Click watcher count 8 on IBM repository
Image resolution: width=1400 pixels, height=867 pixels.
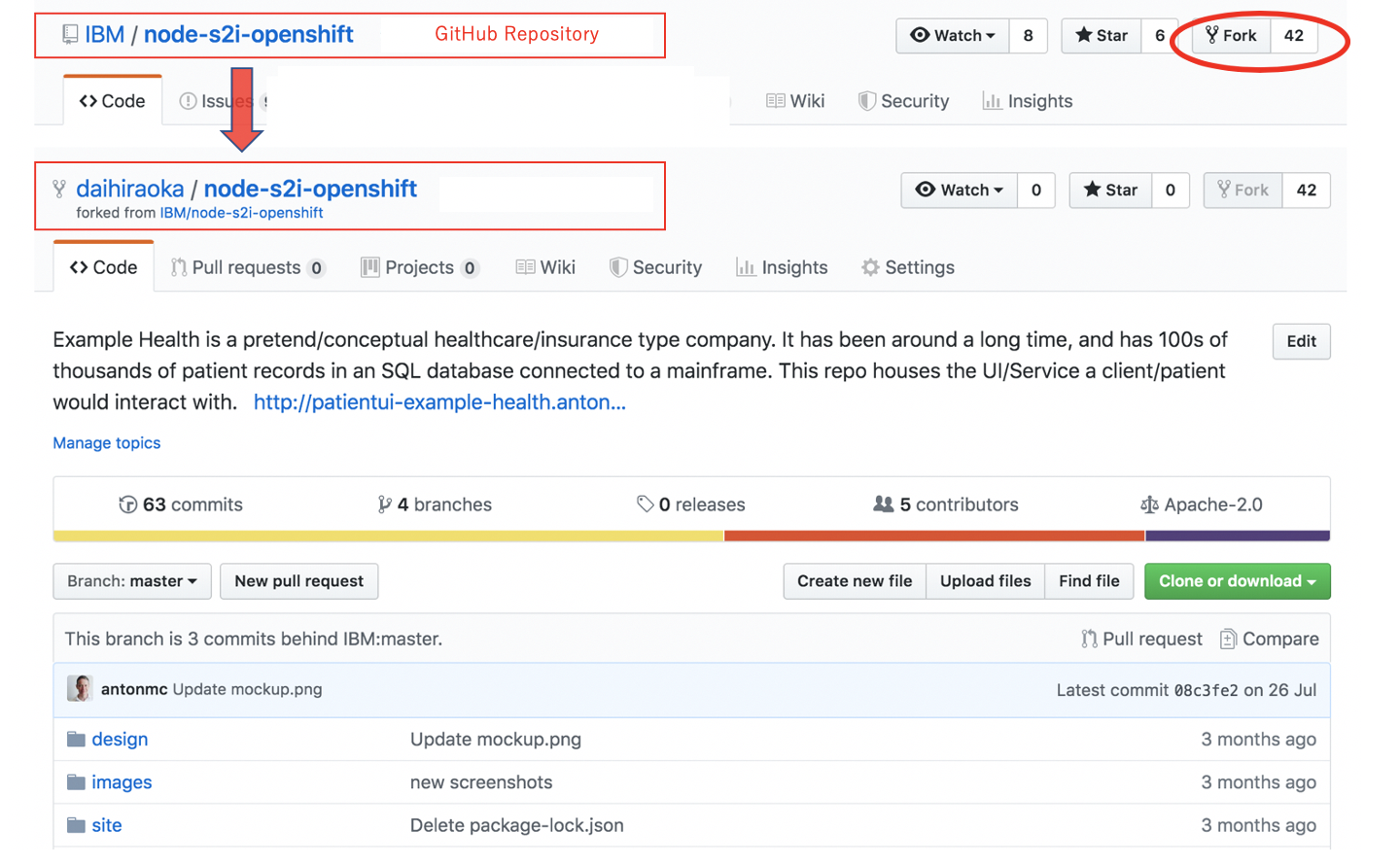tap(1028, 36)
